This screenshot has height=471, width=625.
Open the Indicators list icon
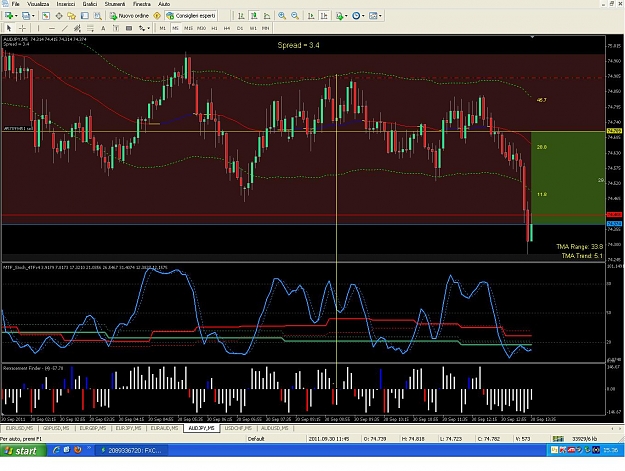click(x=339, y=16)
